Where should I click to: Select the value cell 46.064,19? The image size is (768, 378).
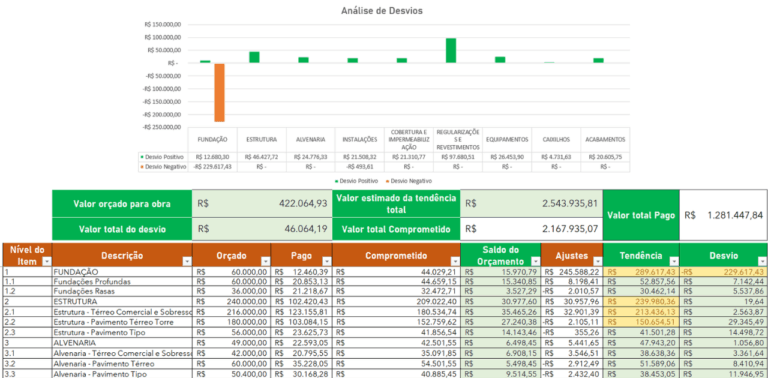click(262, 229)
